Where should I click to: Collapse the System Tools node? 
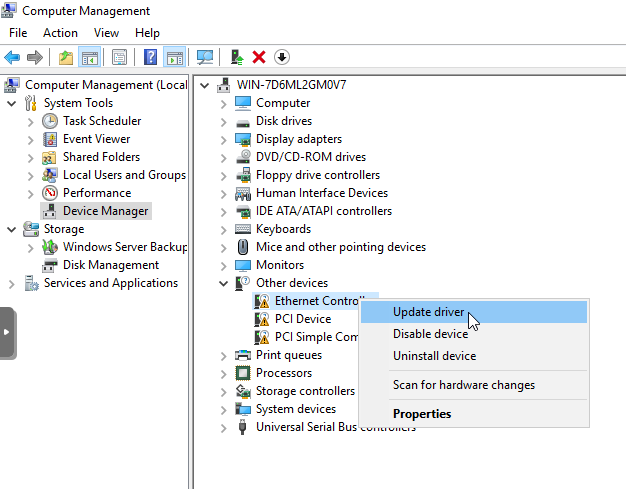coord(12,103)
